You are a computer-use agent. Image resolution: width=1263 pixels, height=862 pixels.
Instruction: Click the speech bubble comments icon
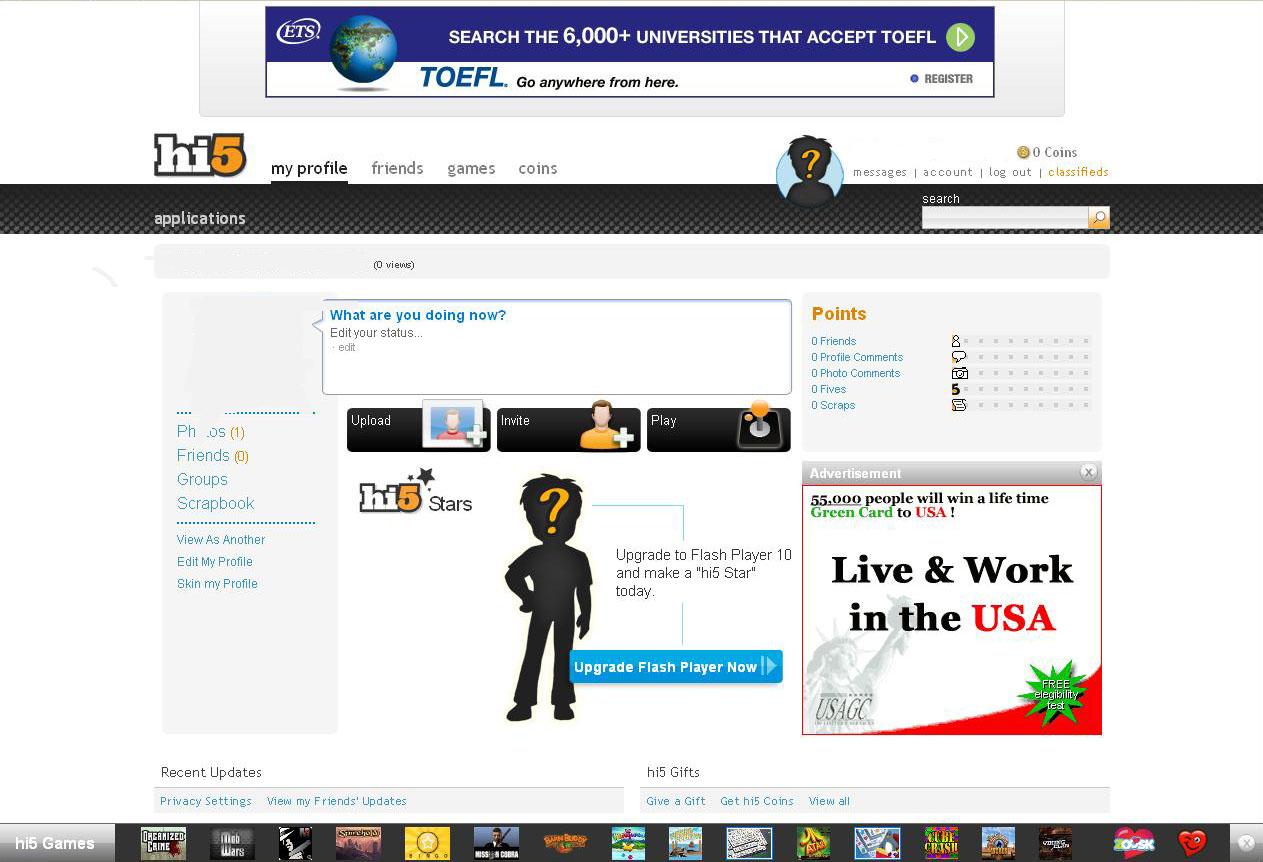tap(959, 357)
